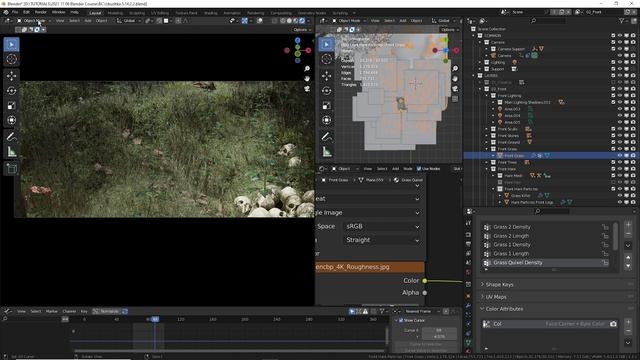Open graph editor View menu
The image size is (640, 360).
(x=21, y=311)
